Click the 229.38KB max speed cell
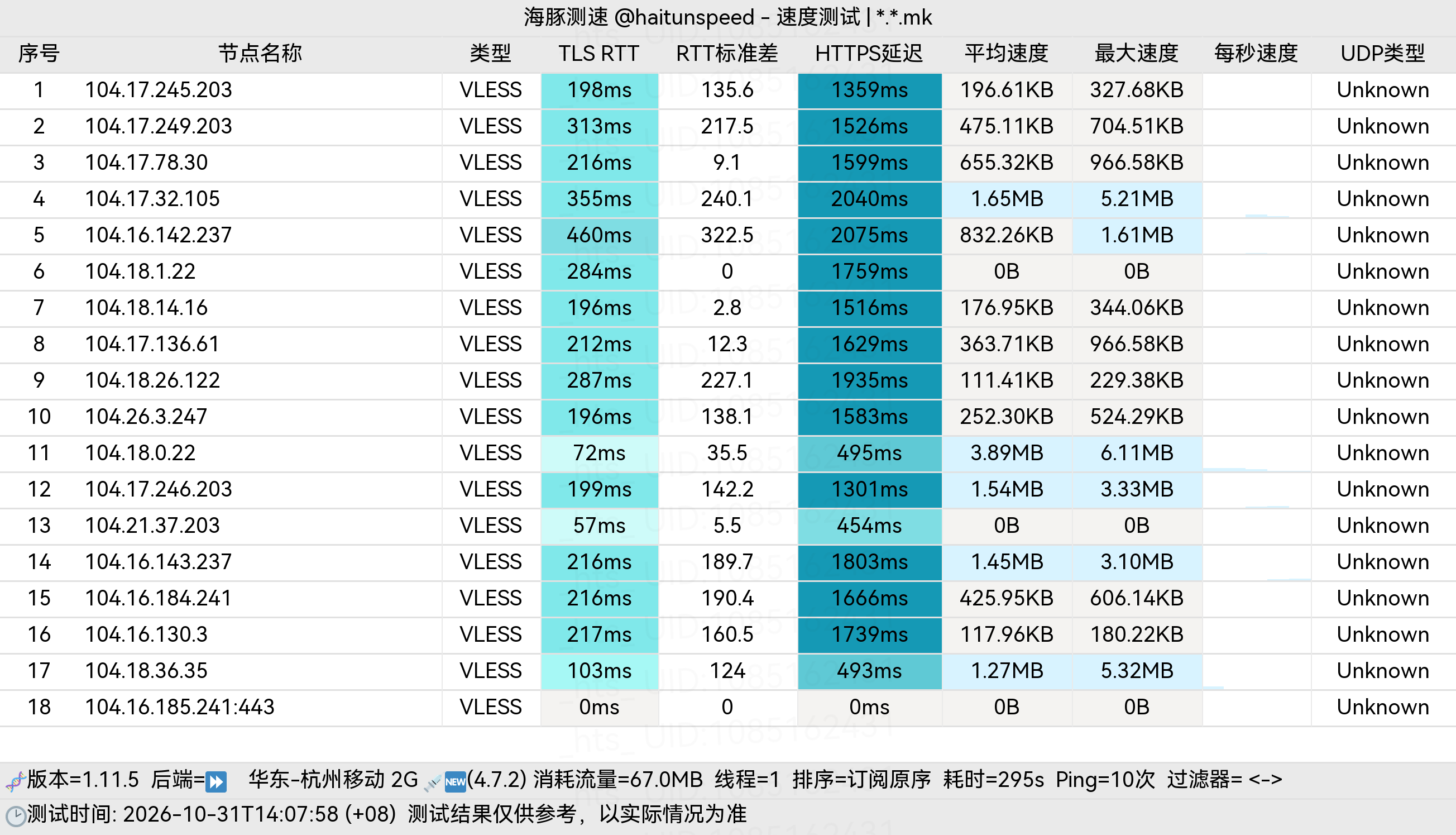Image resolution: width=1456 pixels, height=835 pixels. point(1137,380)
